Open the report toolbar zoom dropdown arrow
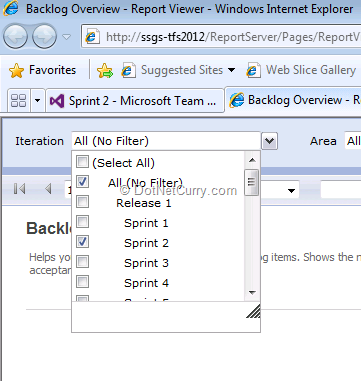This screenshot has height=381, width=361. point(291,191)
